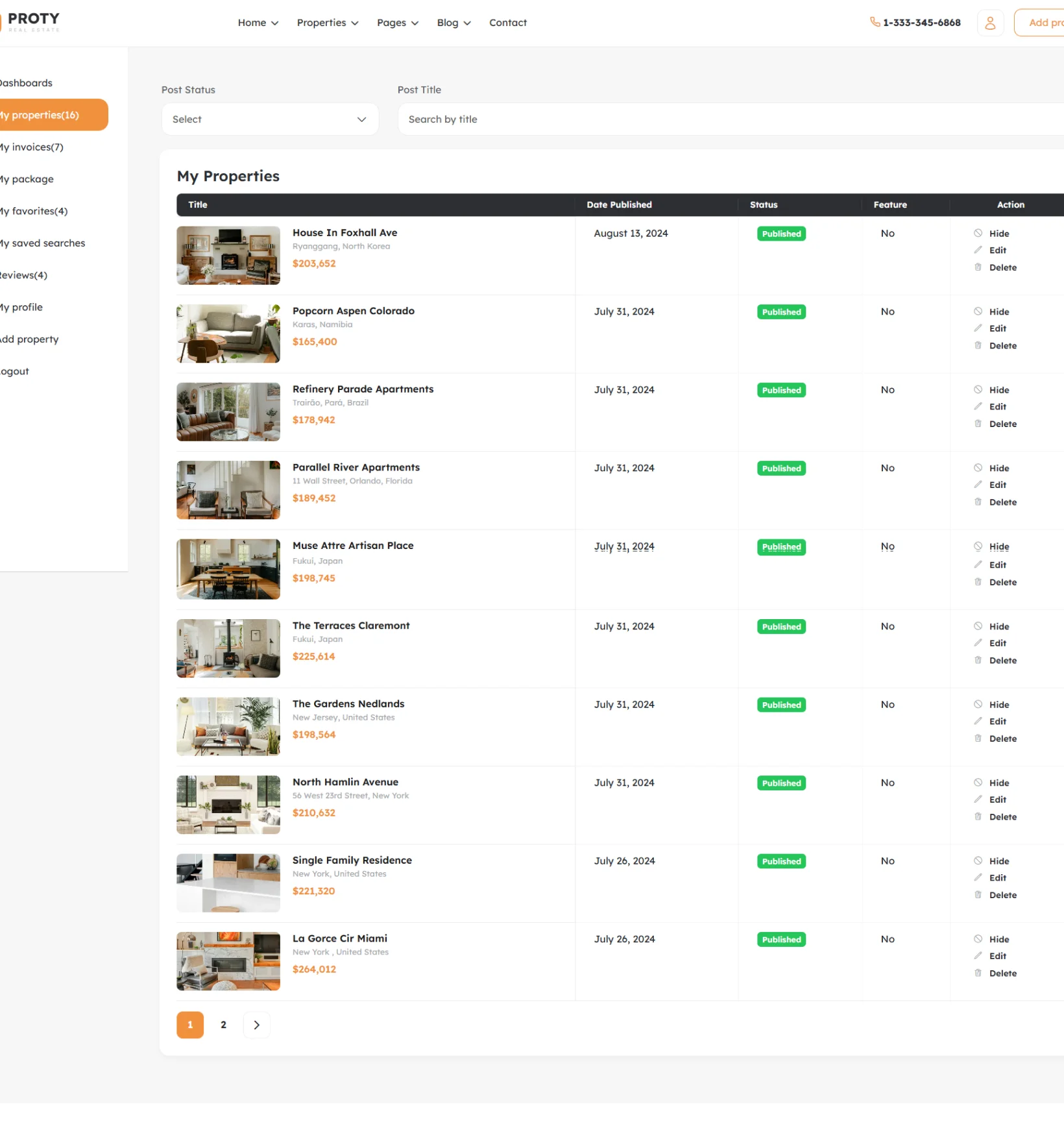
Task: Click pencil Edit icon for Refinery Parade Apartments
Action: pos(978,406)
